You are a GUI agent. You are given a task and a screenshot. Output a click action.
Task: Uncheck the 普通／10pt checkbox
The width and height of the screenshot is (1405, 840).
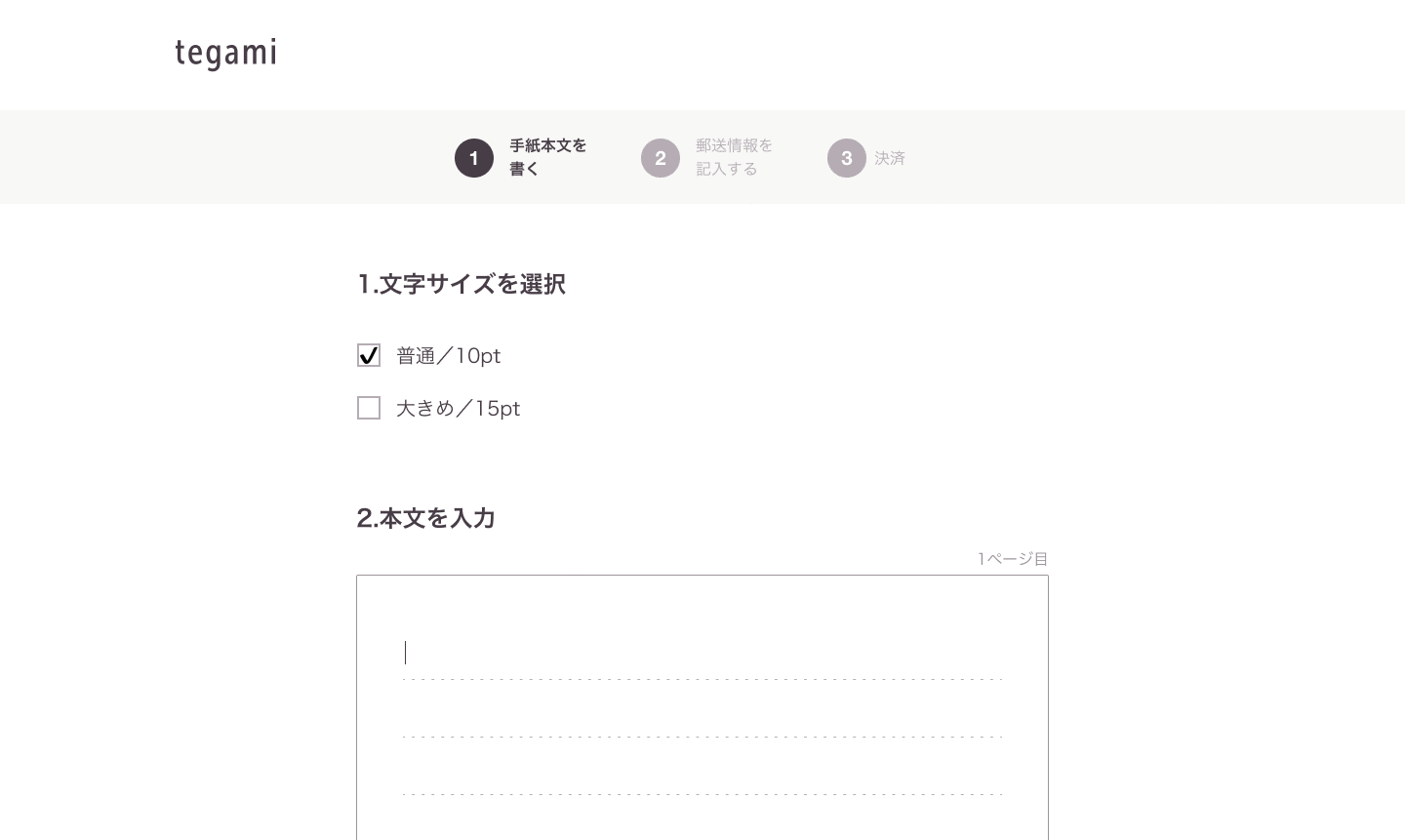pos(369,355)
